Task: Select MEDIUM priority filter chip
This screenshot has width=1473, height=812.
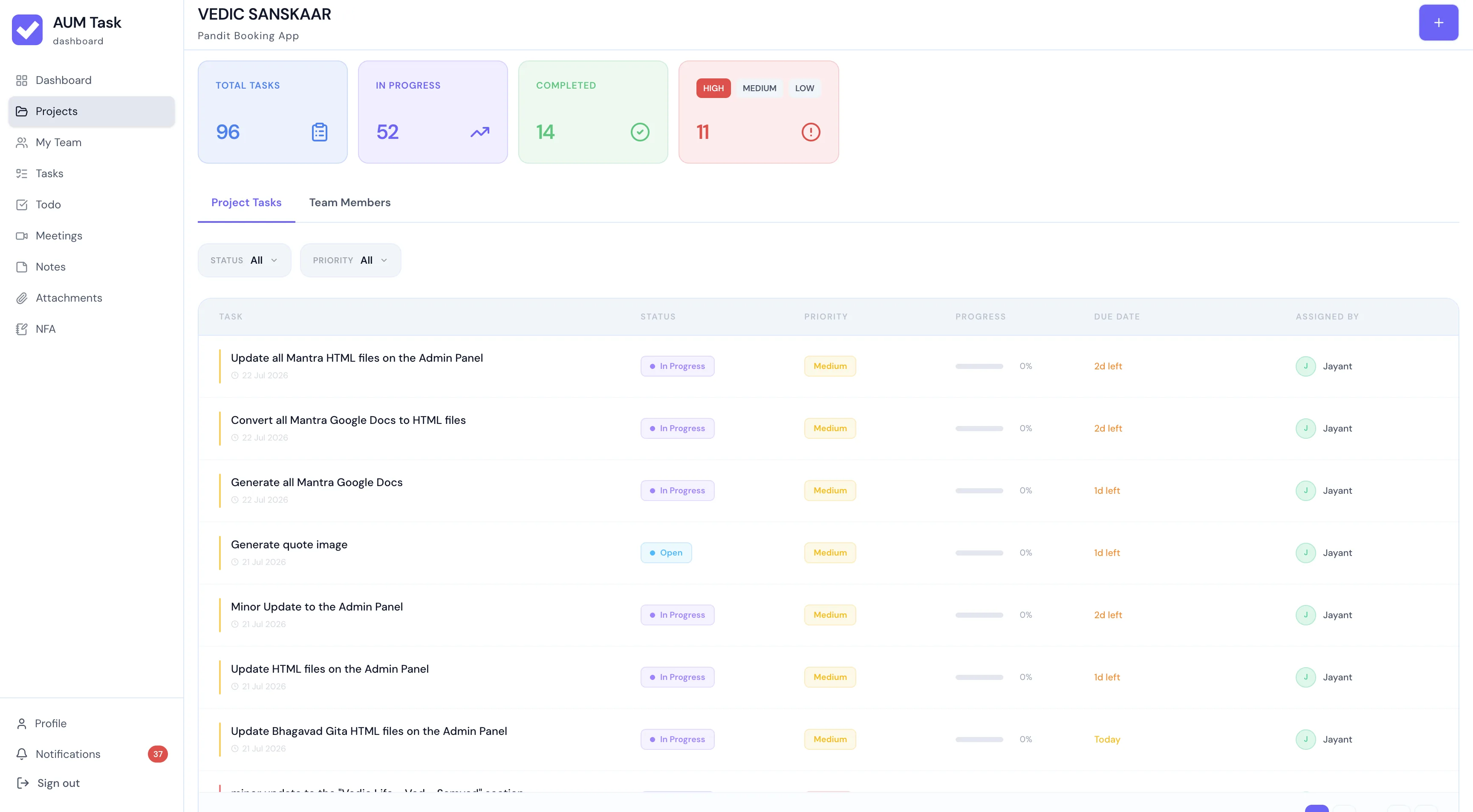Action: [760, 88]
